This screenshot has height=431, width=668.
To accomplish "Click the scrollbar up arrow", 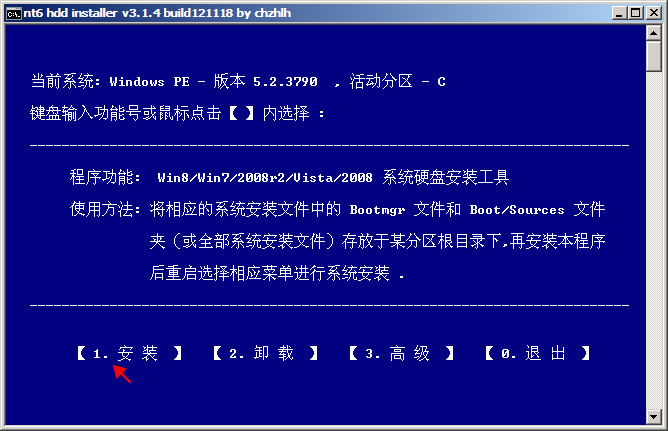I will coord(654,33).
